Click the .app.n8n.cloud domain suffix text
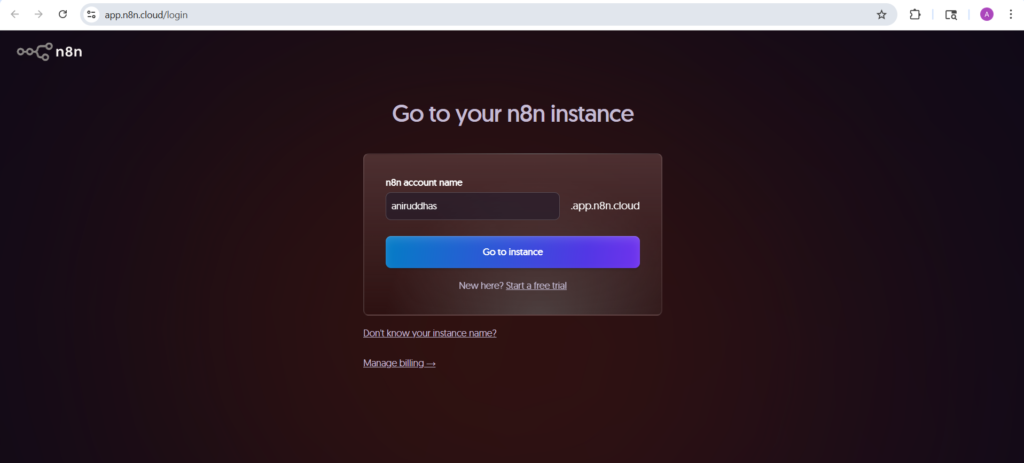 [605, 206]
